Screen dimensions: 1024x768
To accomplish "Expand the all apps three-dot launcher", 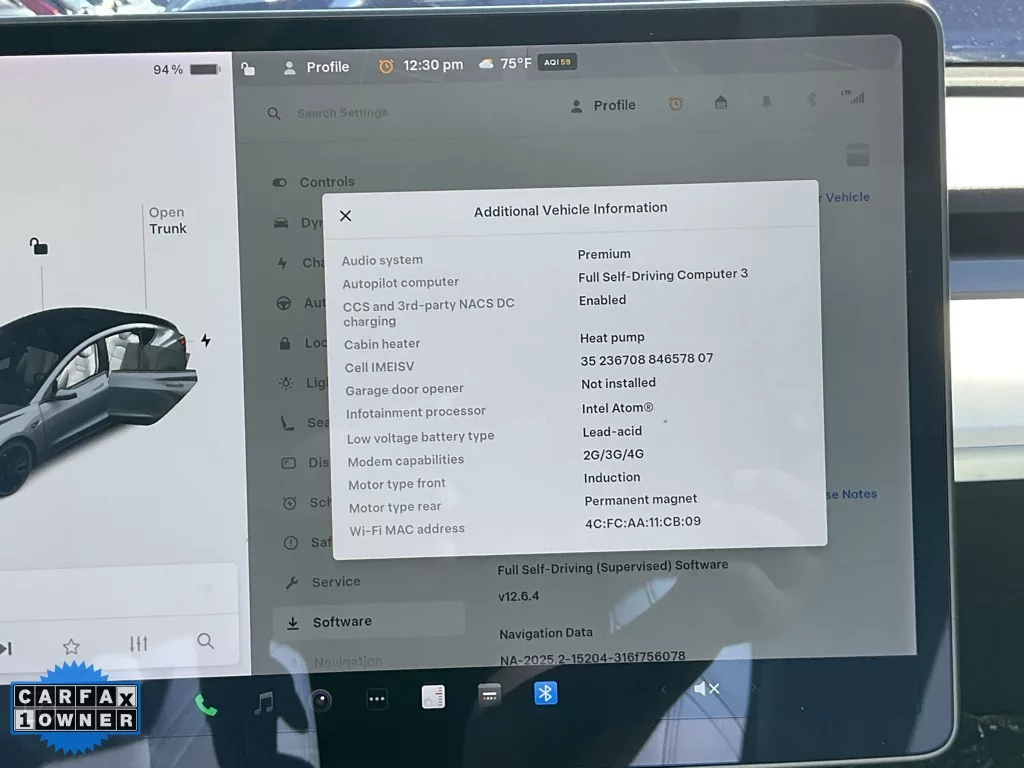I will 377,699.
